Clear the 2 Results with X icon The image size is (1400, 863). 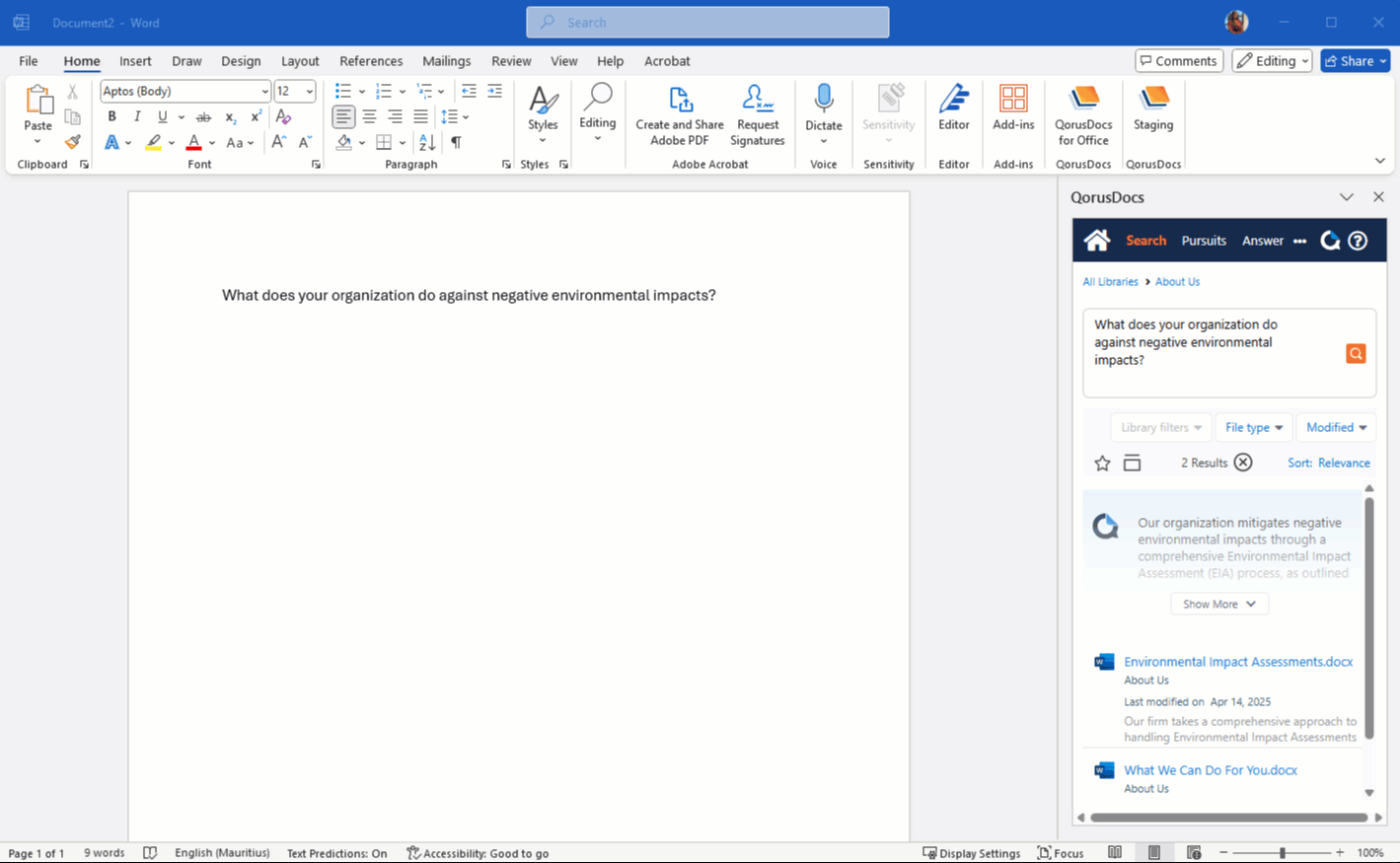click(x=1243, y=463)
